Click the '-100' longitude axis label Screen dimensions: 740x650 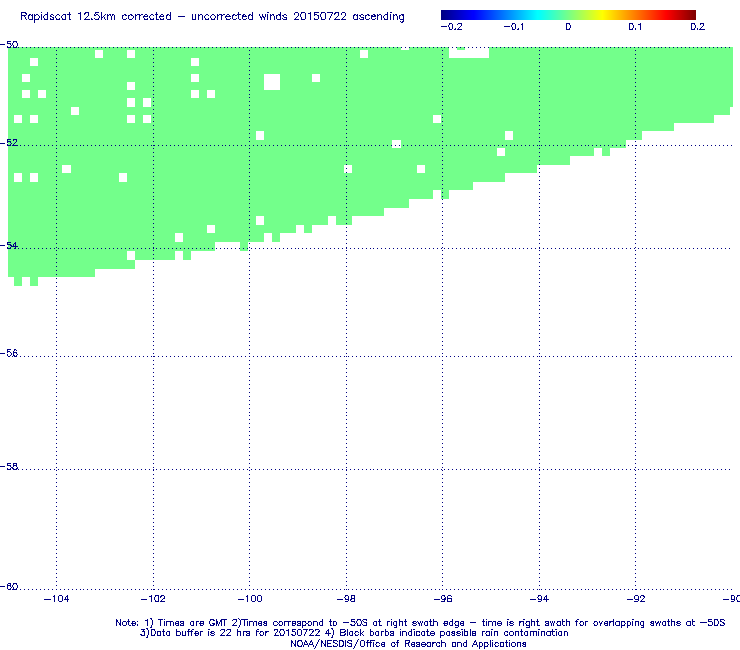[250, 599]
